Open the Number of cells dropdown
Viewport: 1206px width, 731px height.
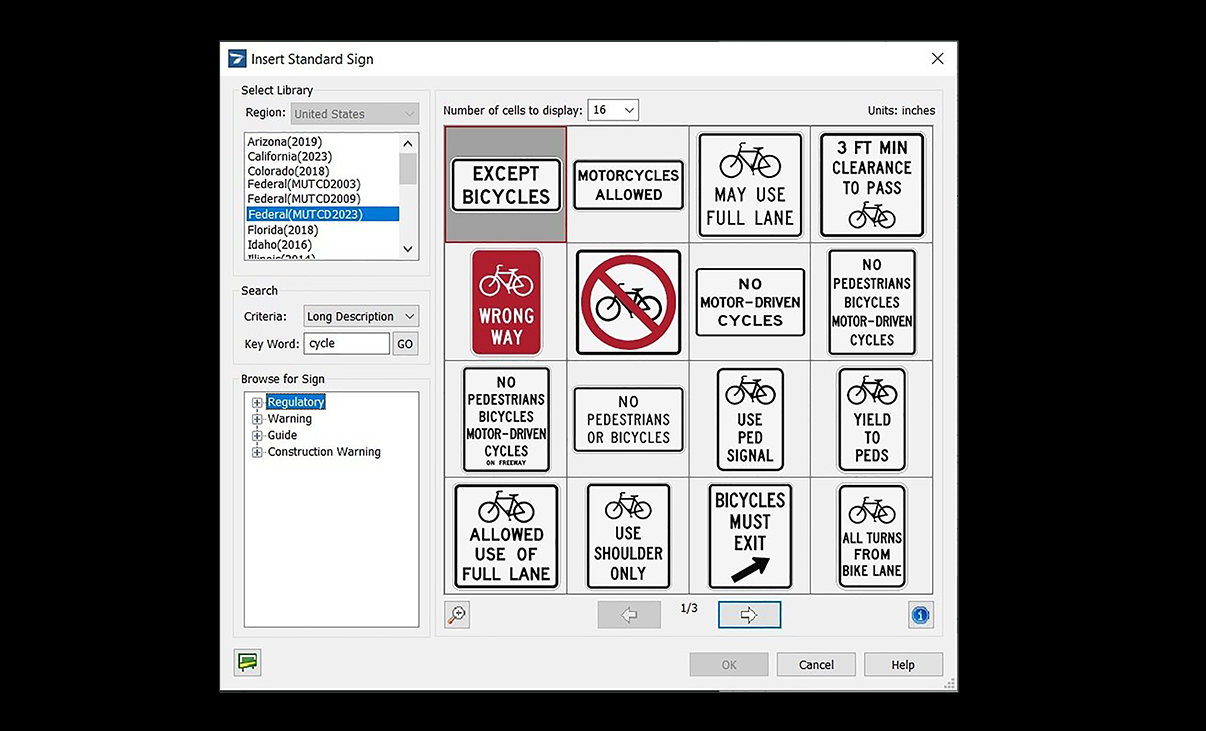click(x=613, y=110)
